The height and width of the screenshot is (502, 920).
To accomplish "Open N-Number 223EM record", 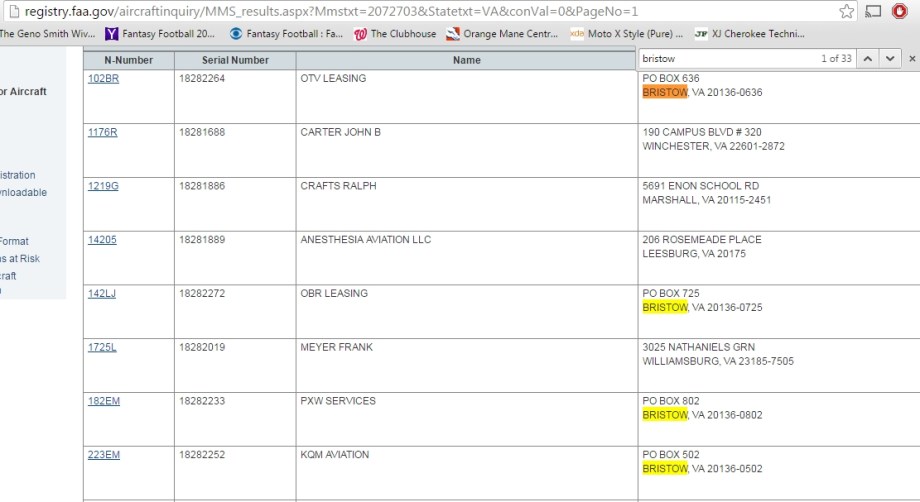I will coord(104,455).
